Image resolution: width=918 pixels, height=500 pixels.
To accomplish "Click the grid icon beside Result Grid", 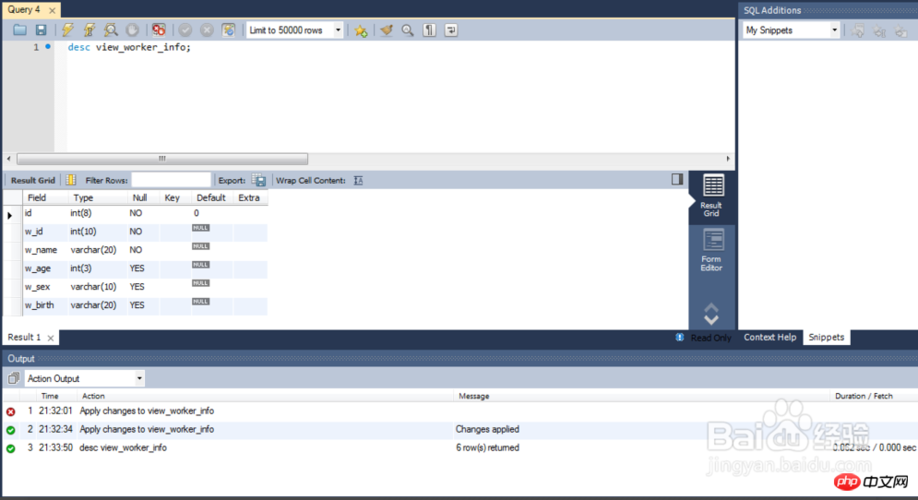I will (x=71, y=180).
